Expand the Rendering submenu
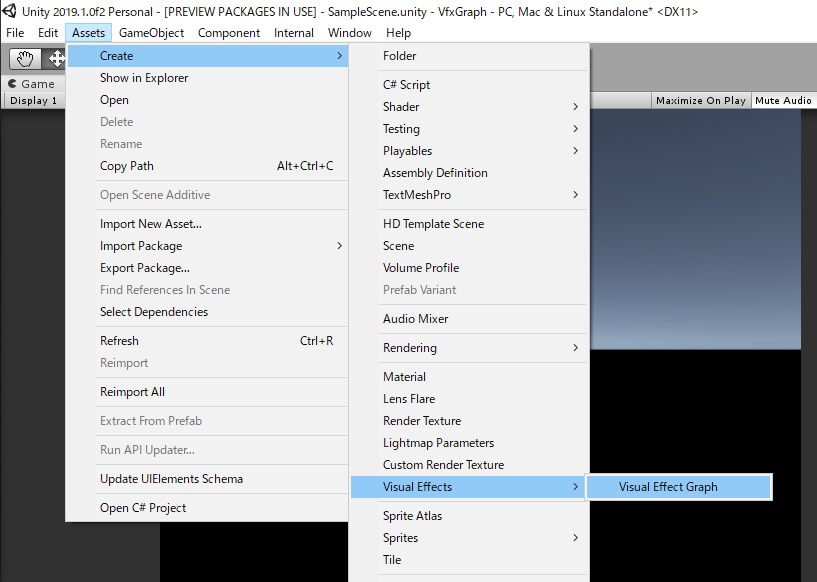The height and width of the screenshot is (582, 817). tap(470, 348)
